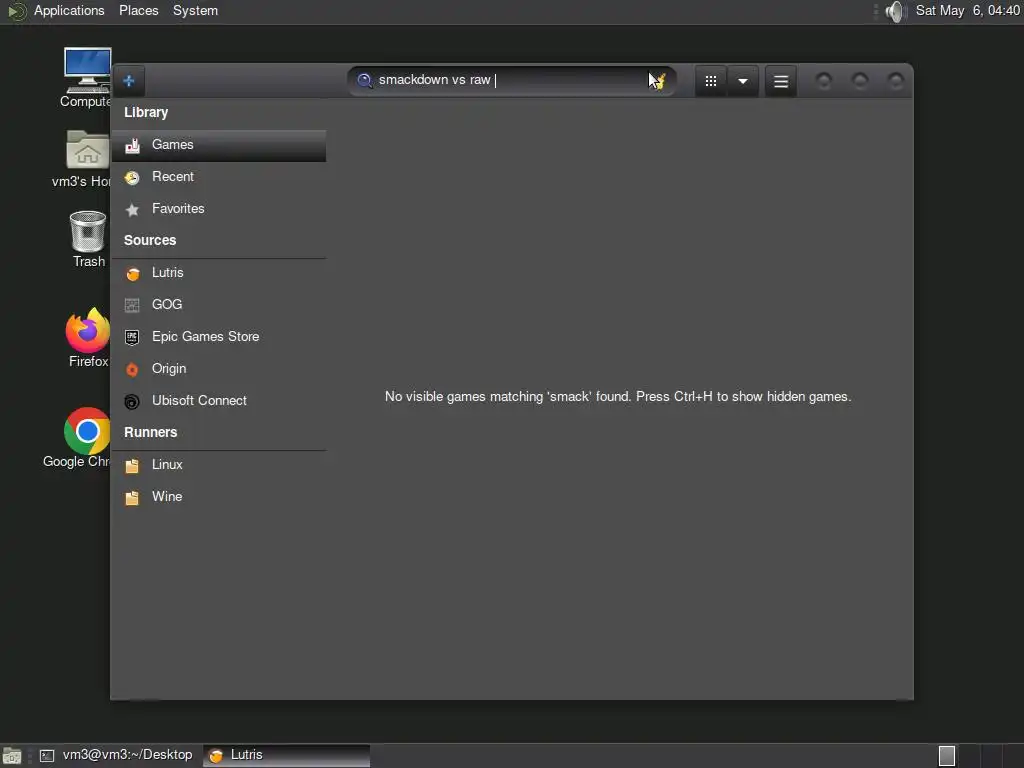
Task: Select the Firefox desktop icon
Action: pyautogui.click(x=88, y=338)
